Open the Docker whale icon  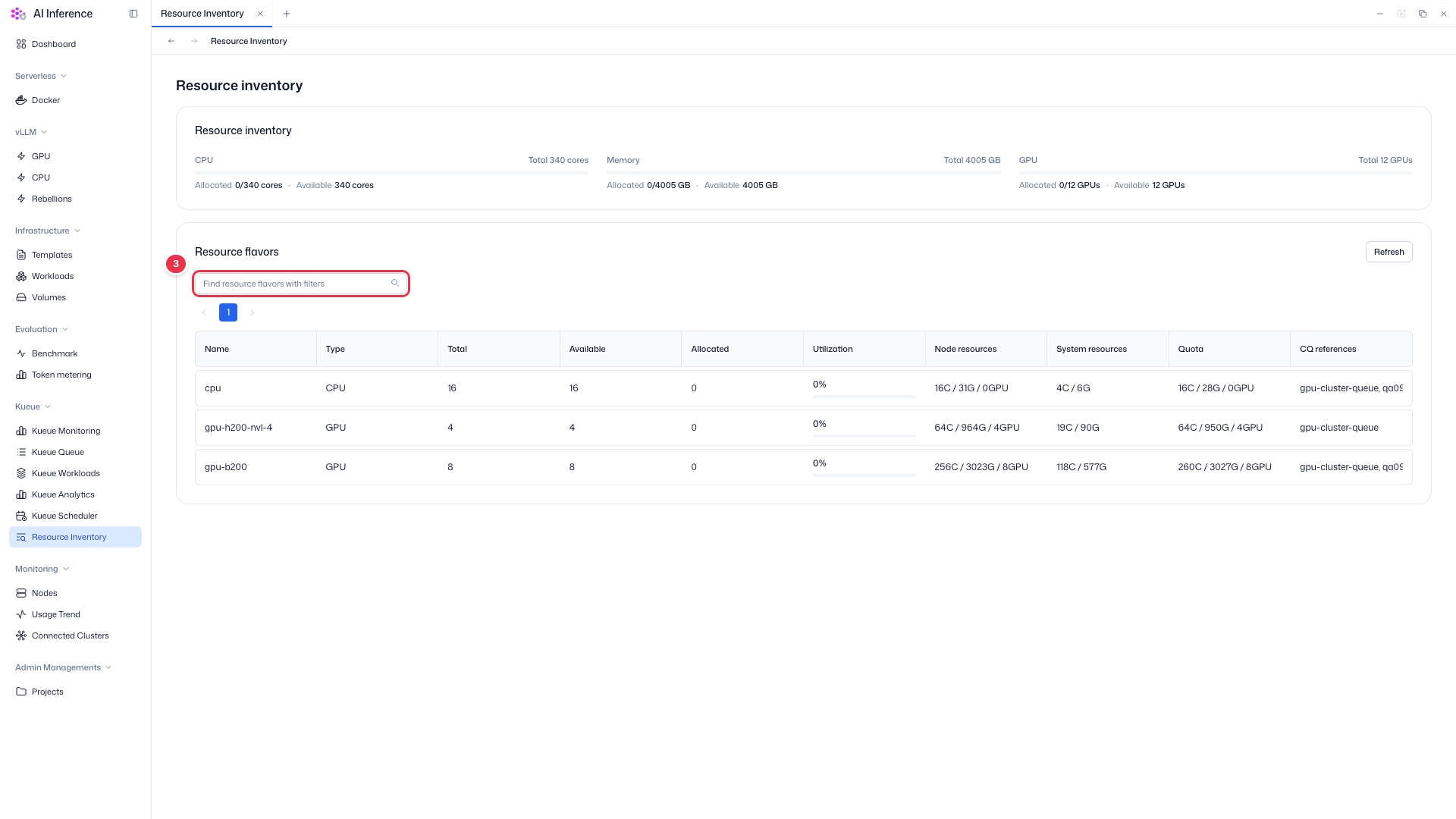pos(21,100)
